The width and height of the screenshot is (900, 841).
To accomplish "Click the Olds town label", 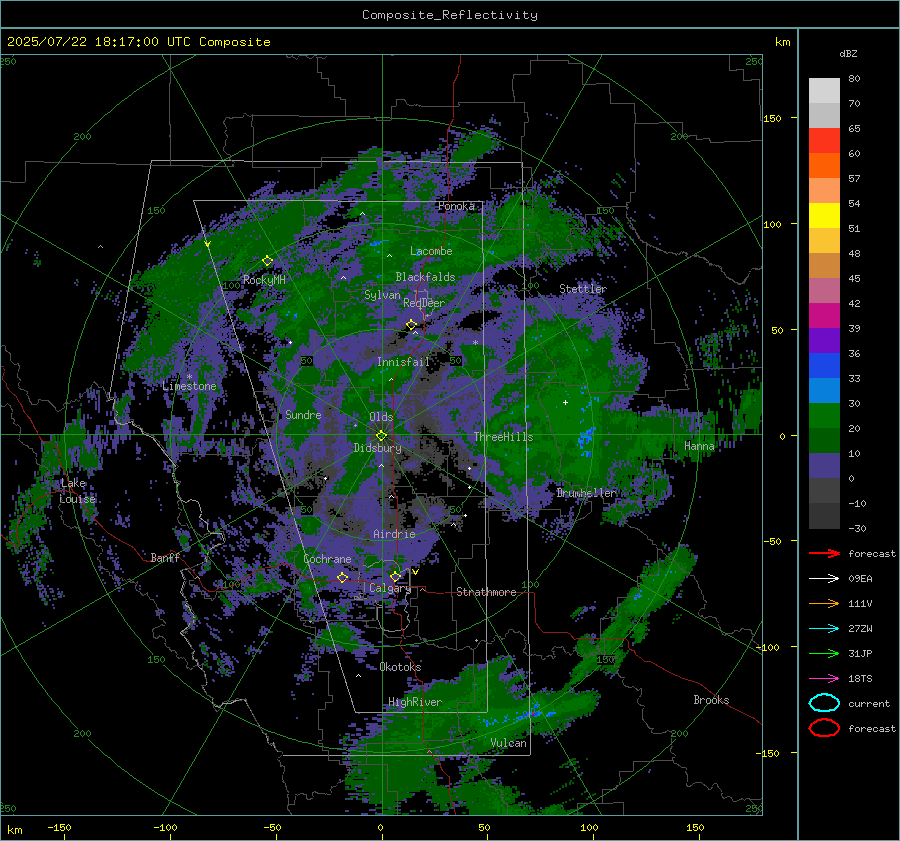I will [381, 417].
